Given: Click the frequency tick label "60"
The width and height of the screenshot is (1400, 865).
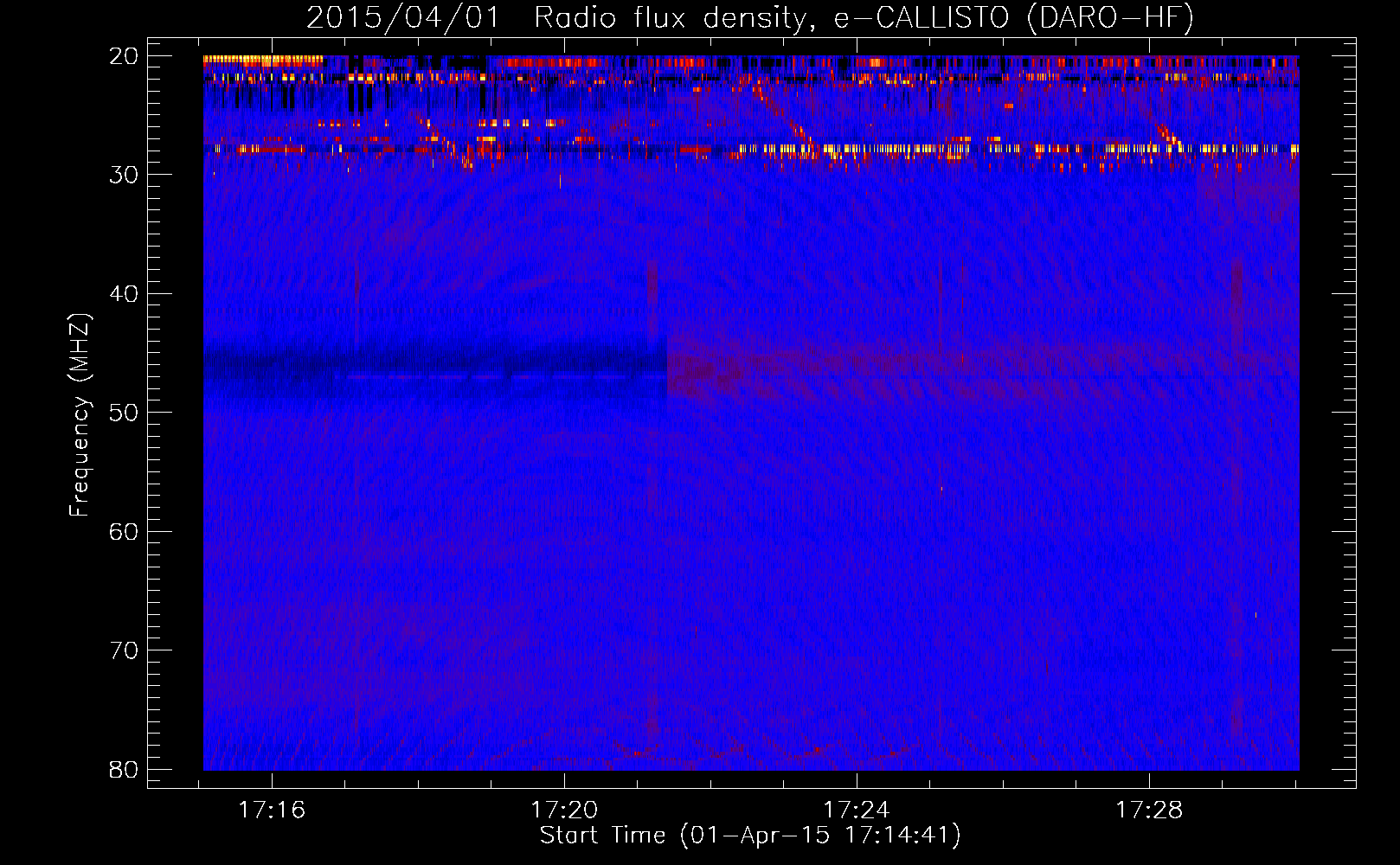Looking at the screenshot, I should (125, 532).
